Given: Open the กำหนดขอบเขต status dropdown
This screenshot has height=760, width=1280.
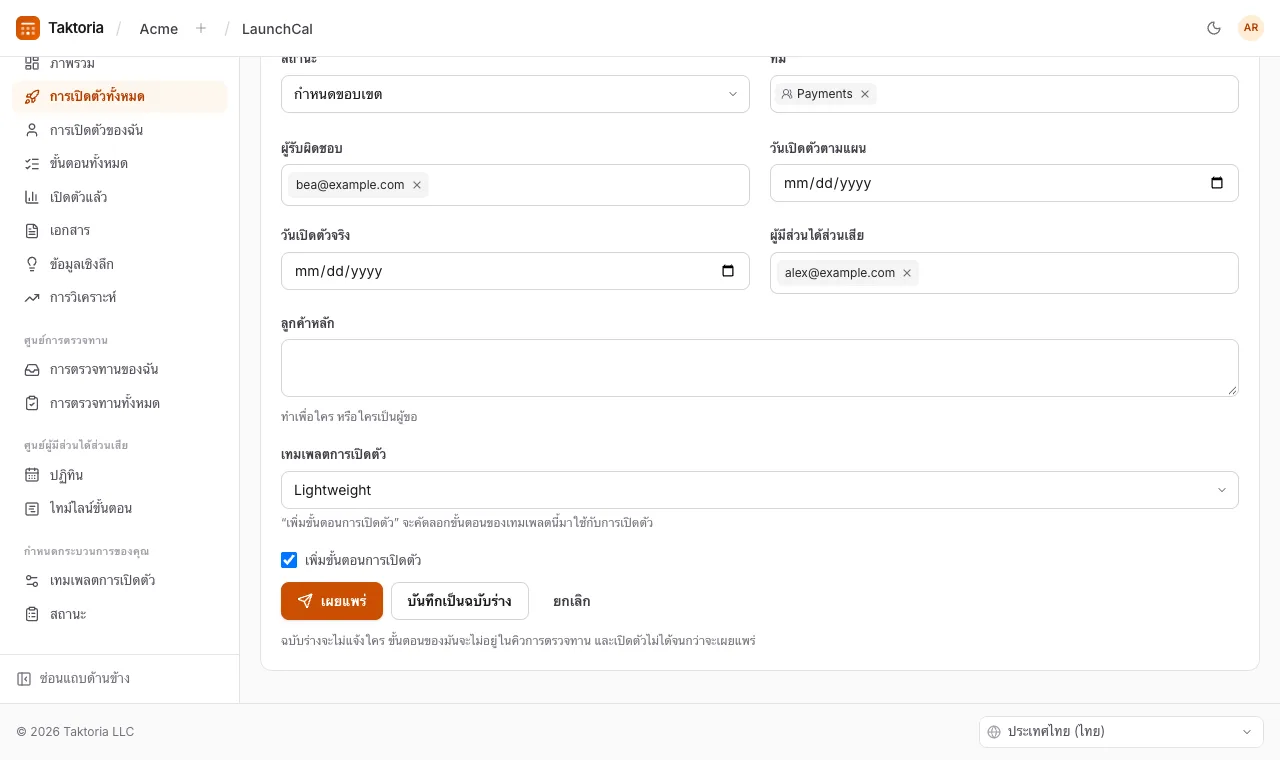Looking at the screenshot, I should 515,94.
